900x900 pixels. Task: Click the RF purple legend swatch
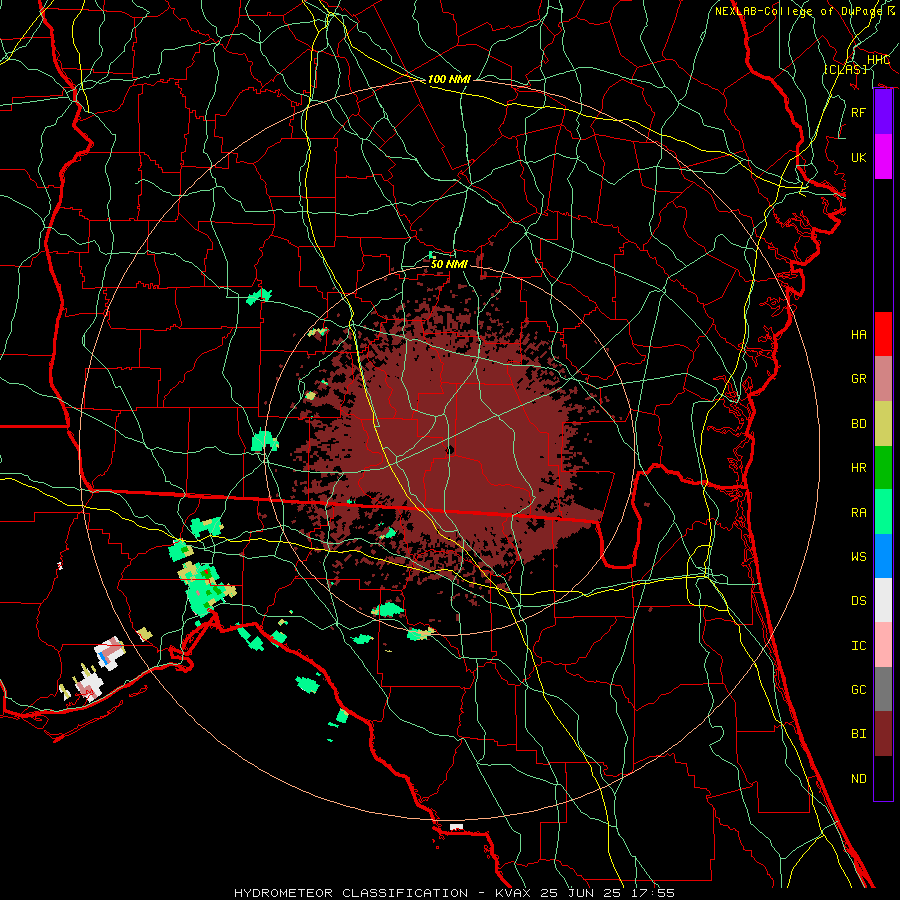click(883, 112)
